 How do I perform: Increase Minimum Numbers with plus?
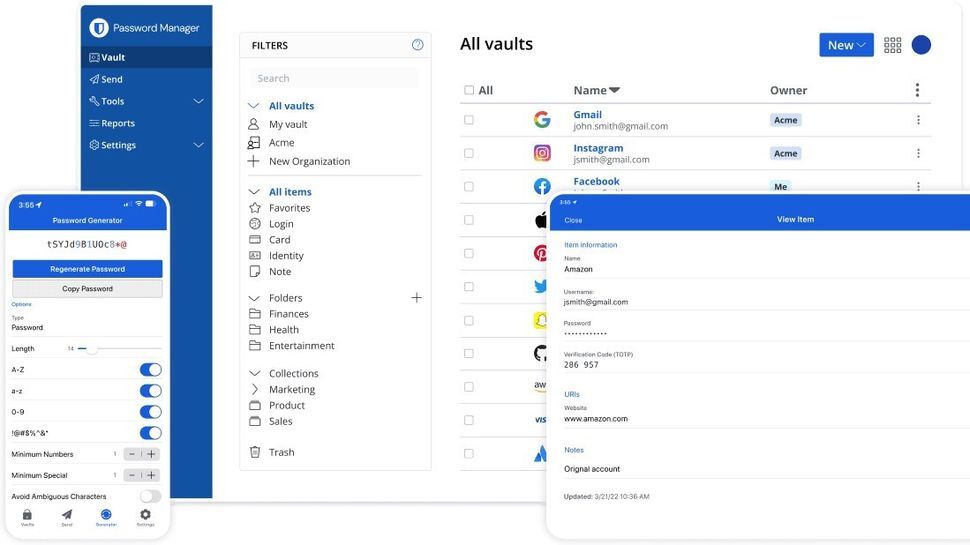point(151,454)
